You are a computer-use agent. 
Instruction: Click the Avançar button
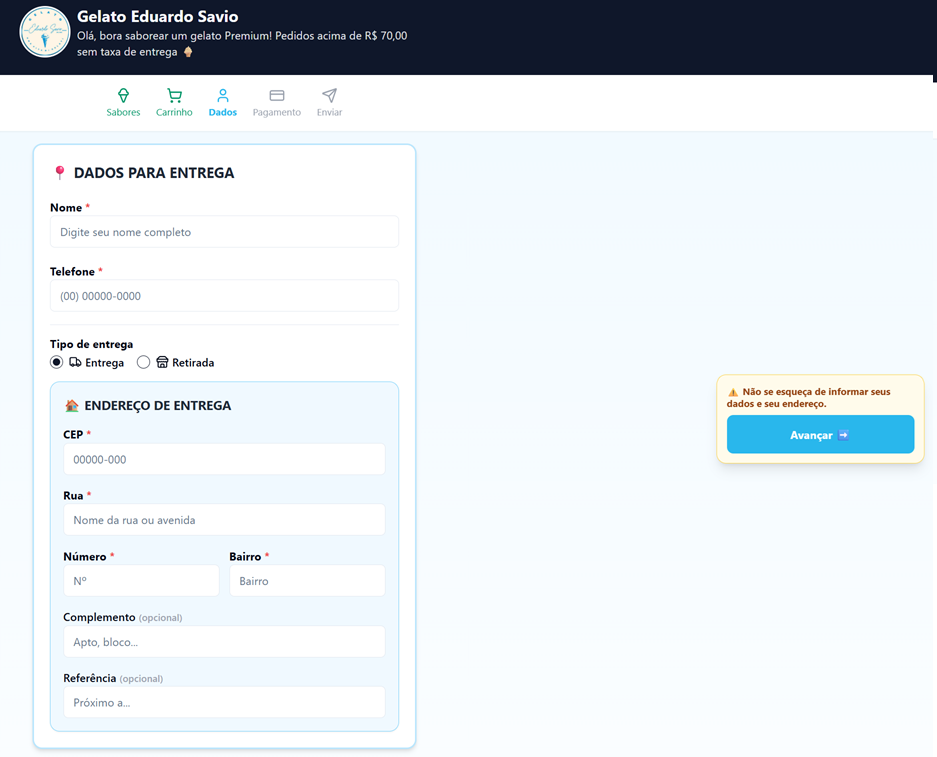click(820, 434)
